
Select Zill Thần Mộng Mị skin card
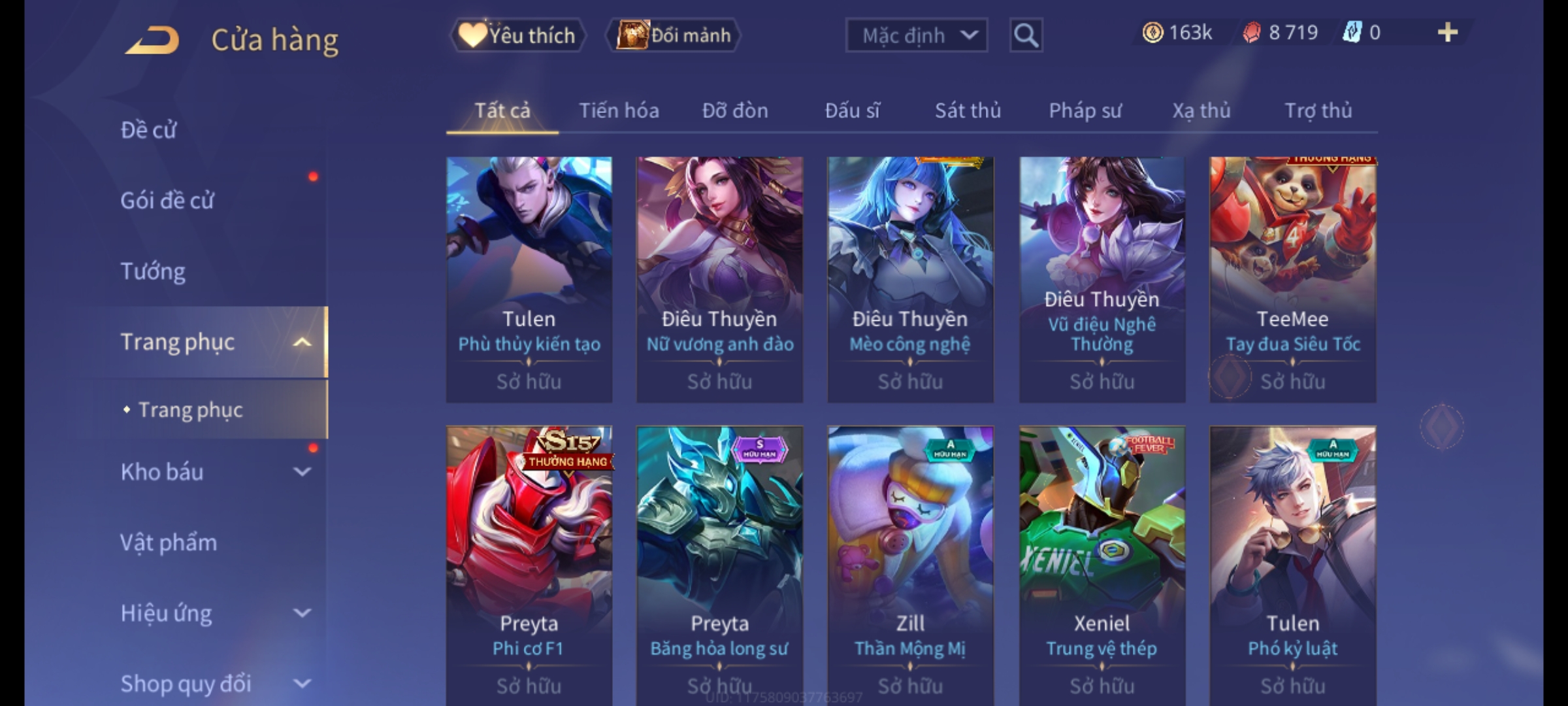(x=911, y=566)
